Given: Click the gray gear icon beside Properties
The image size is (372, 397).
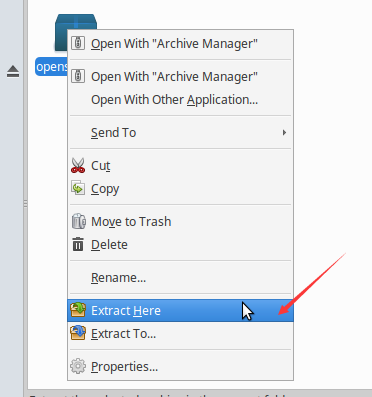Looking at the screenshot, I should pos(78,366).
